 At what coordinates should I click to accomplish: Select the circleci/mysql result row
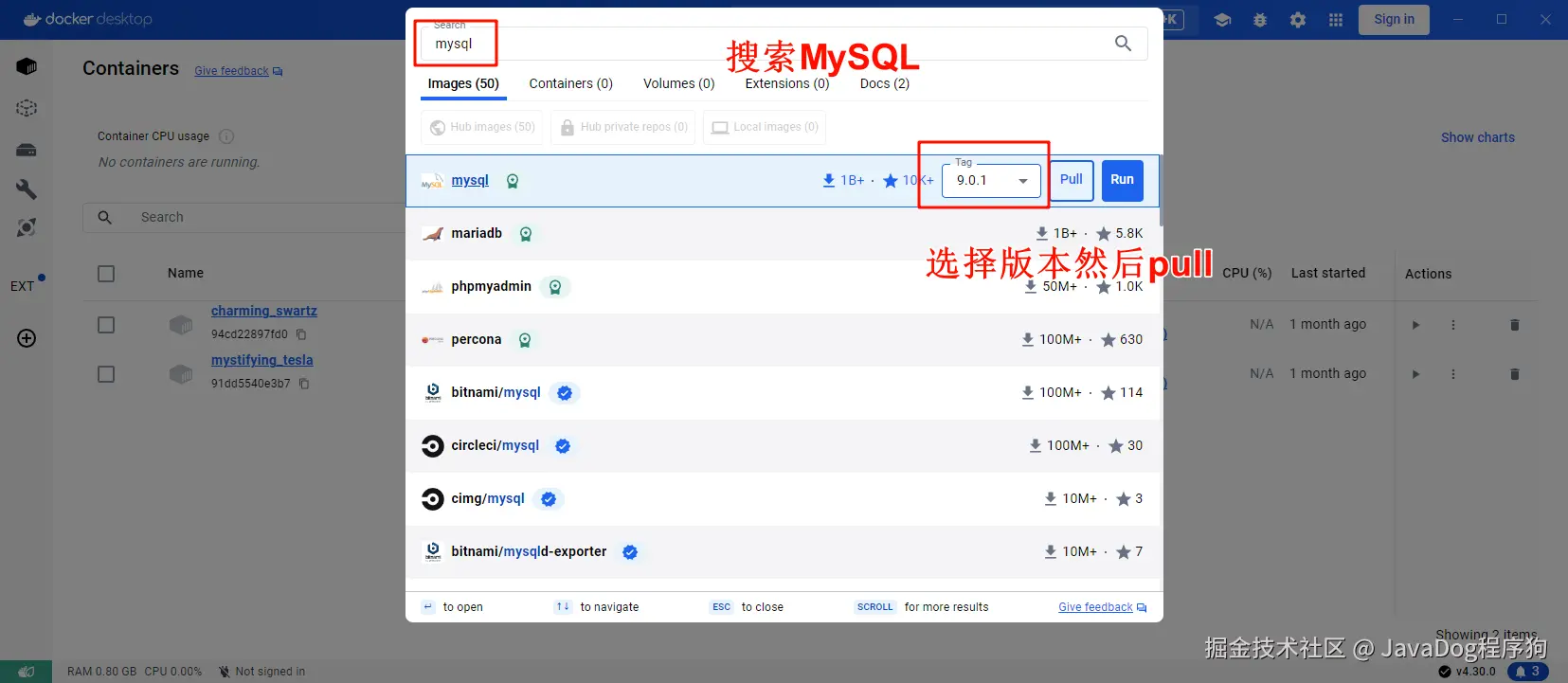(783, 446)
